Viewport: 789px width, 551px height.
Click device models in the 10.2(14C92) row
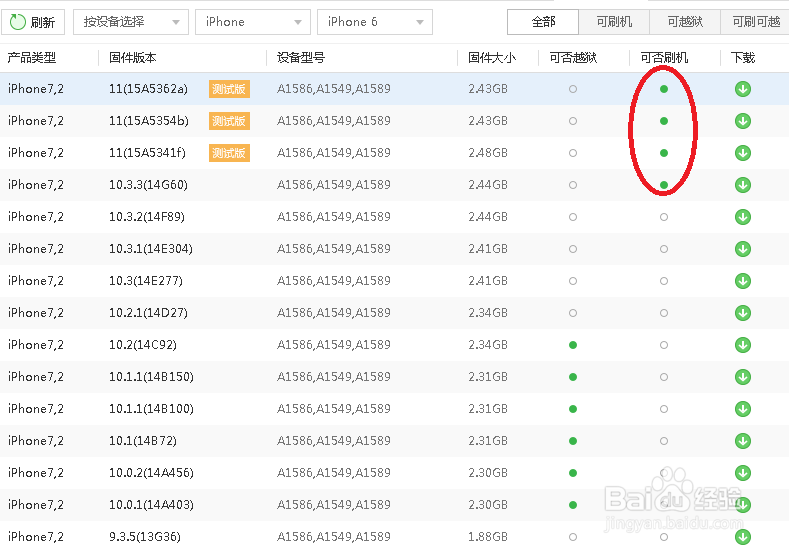point(334,345)
